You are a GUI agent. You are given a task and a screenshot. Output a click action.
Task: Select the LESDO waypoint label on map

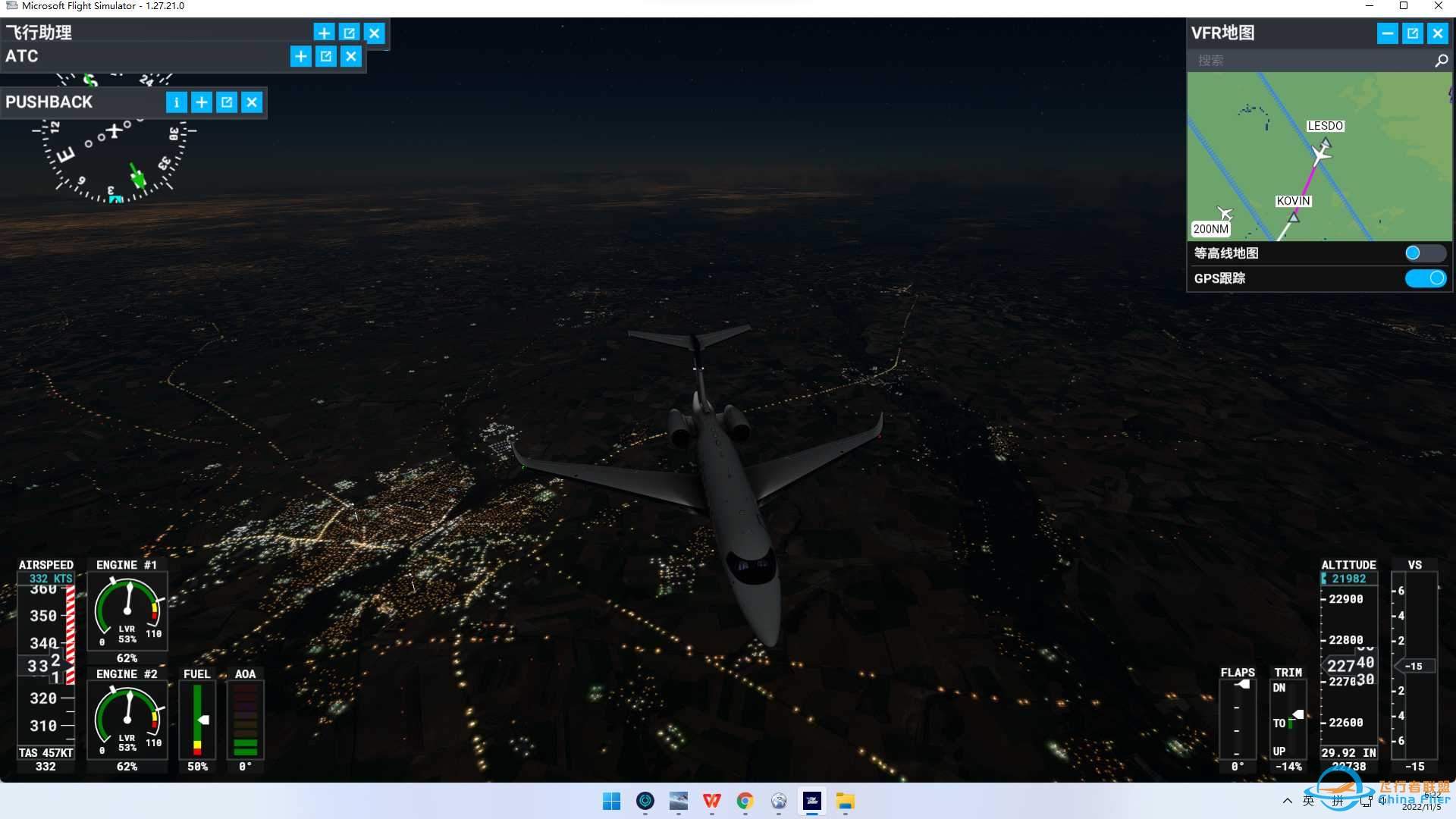click(x=1325, y=126)
